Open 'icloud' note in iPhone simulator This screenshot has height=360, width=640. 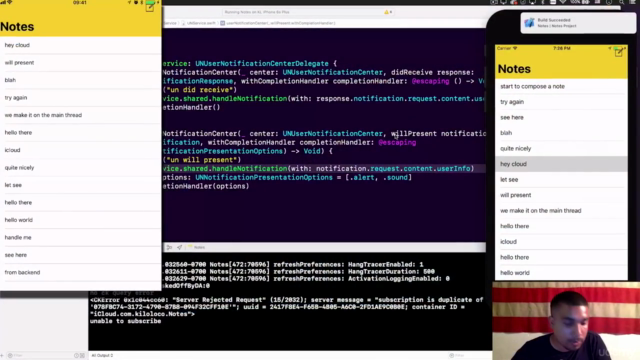coord(561,242)
